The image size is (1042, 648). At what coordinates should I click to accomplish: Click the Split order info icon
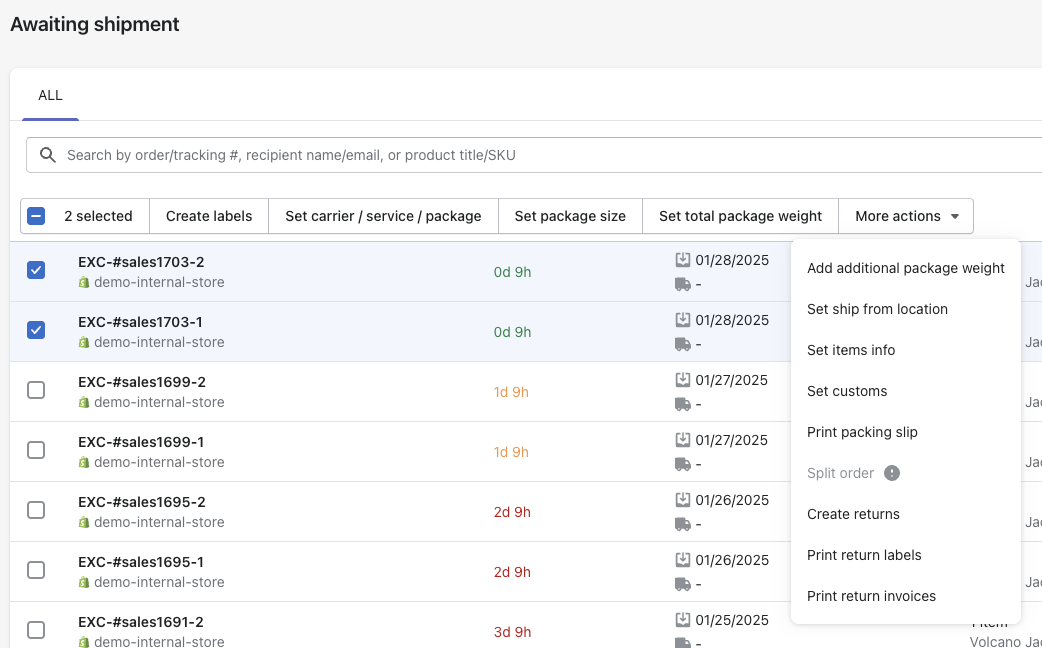point(892,473)
